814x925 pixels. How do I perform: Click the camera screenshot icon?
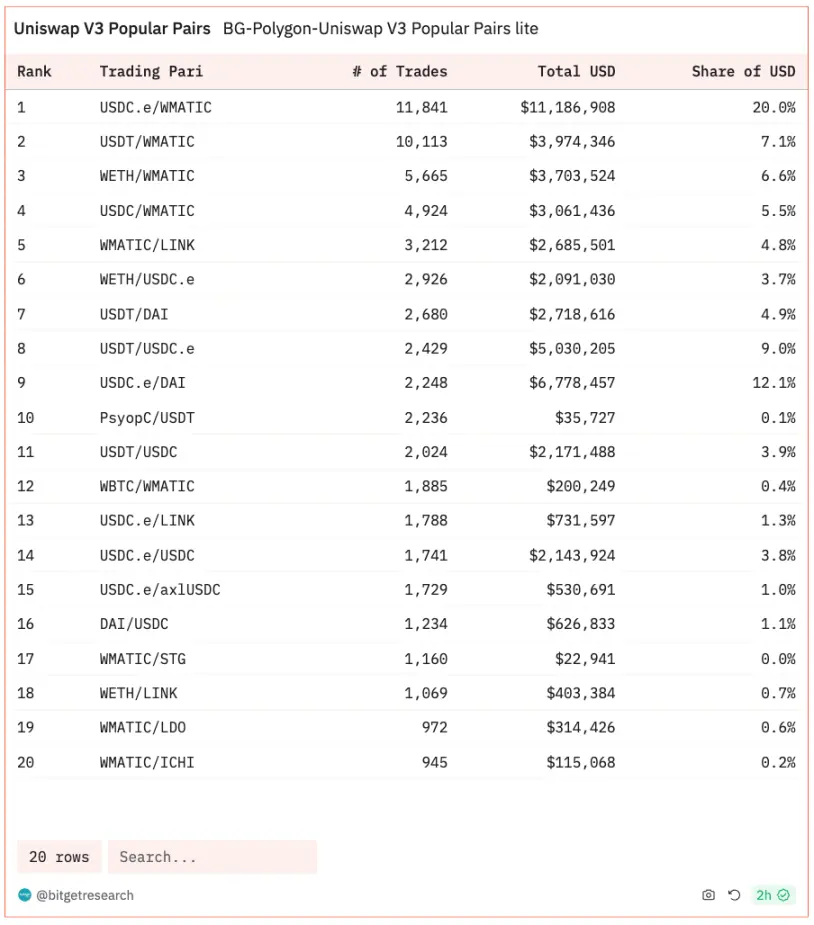click(708, 895)
